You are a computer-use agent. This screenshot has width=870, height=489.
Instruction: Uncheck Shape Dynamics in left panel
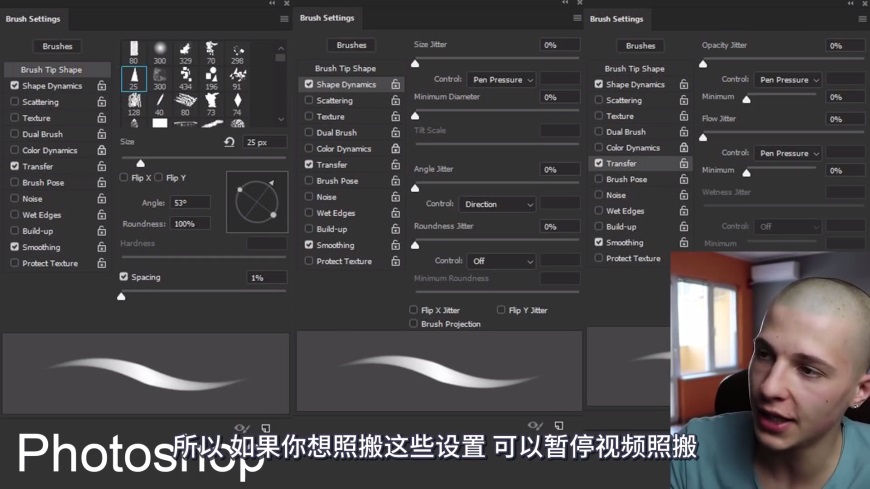coord(14,85)
